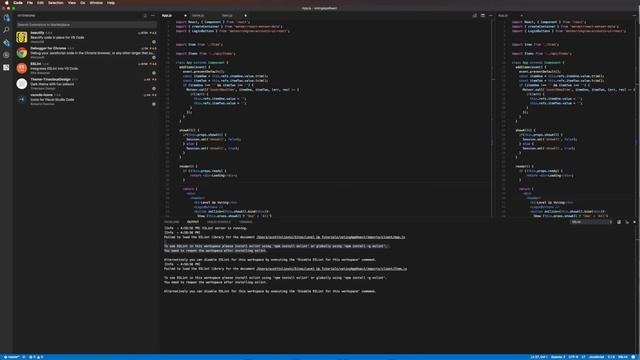Select the Theme-TinaciousDesign extension name
The image size is (640, 360).
coord(51,79)
